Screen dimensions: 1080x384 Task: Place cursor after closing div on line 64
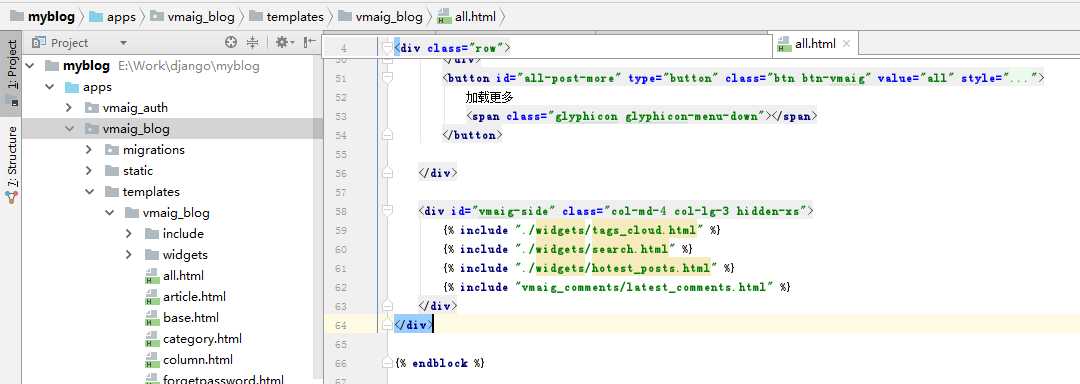[434, 325]
